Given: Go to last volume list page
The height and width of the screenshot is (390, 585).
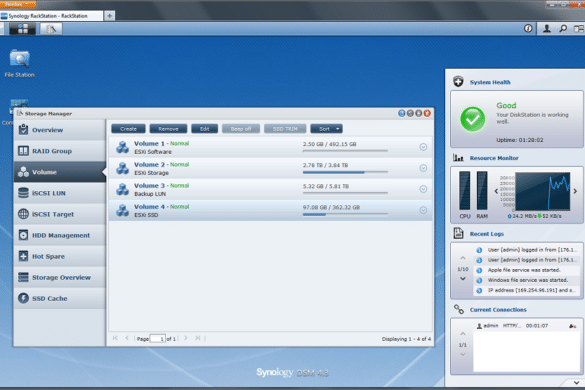Looking at the screenshot, I should (x=197, y=338).
